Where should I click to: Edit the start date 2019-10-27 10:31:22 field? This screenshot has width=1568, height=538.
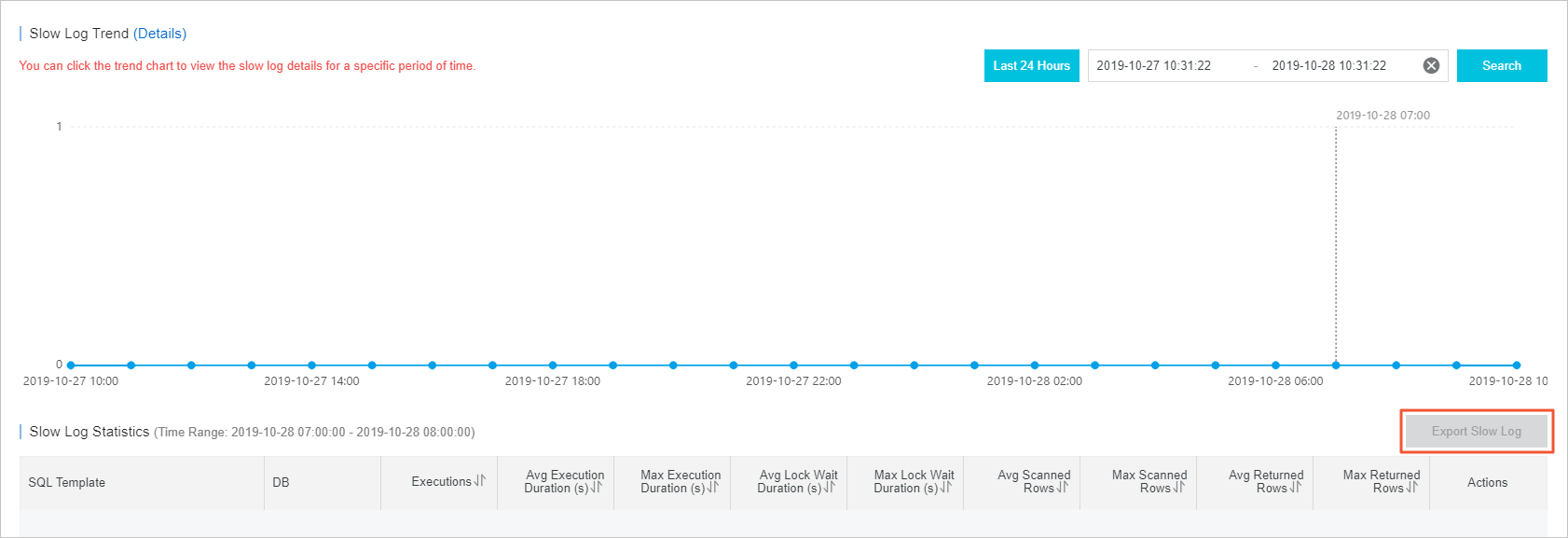[x=1153, y=65]
